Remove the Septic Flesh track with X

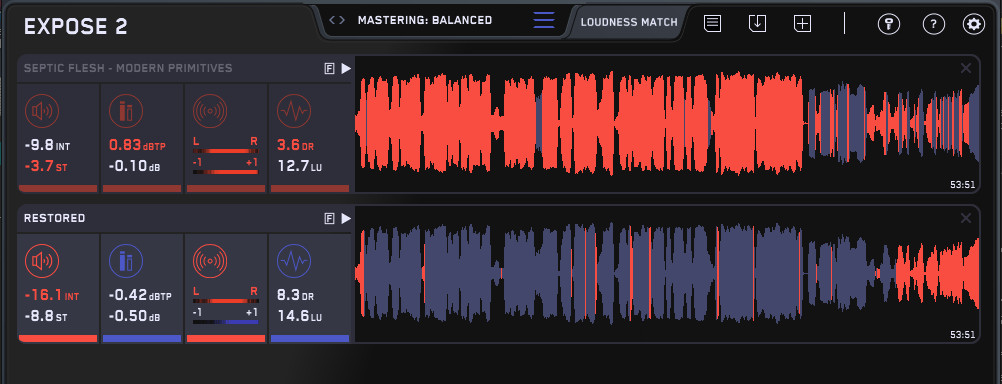[966, 68]
